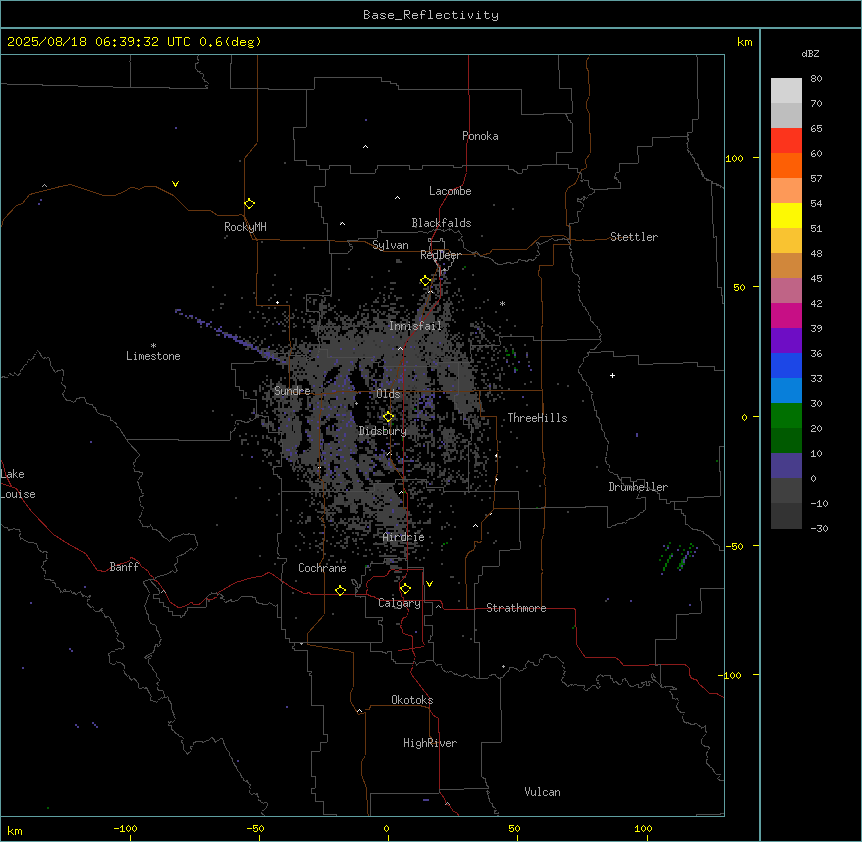
Task: Select the Lacombe city label
Action: (x=450, y=191)
